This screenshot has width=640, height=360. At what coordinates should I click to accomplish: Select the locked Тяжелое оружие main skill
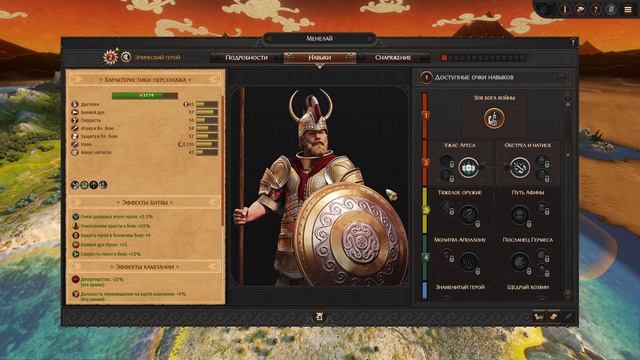(x=469, y=215)
